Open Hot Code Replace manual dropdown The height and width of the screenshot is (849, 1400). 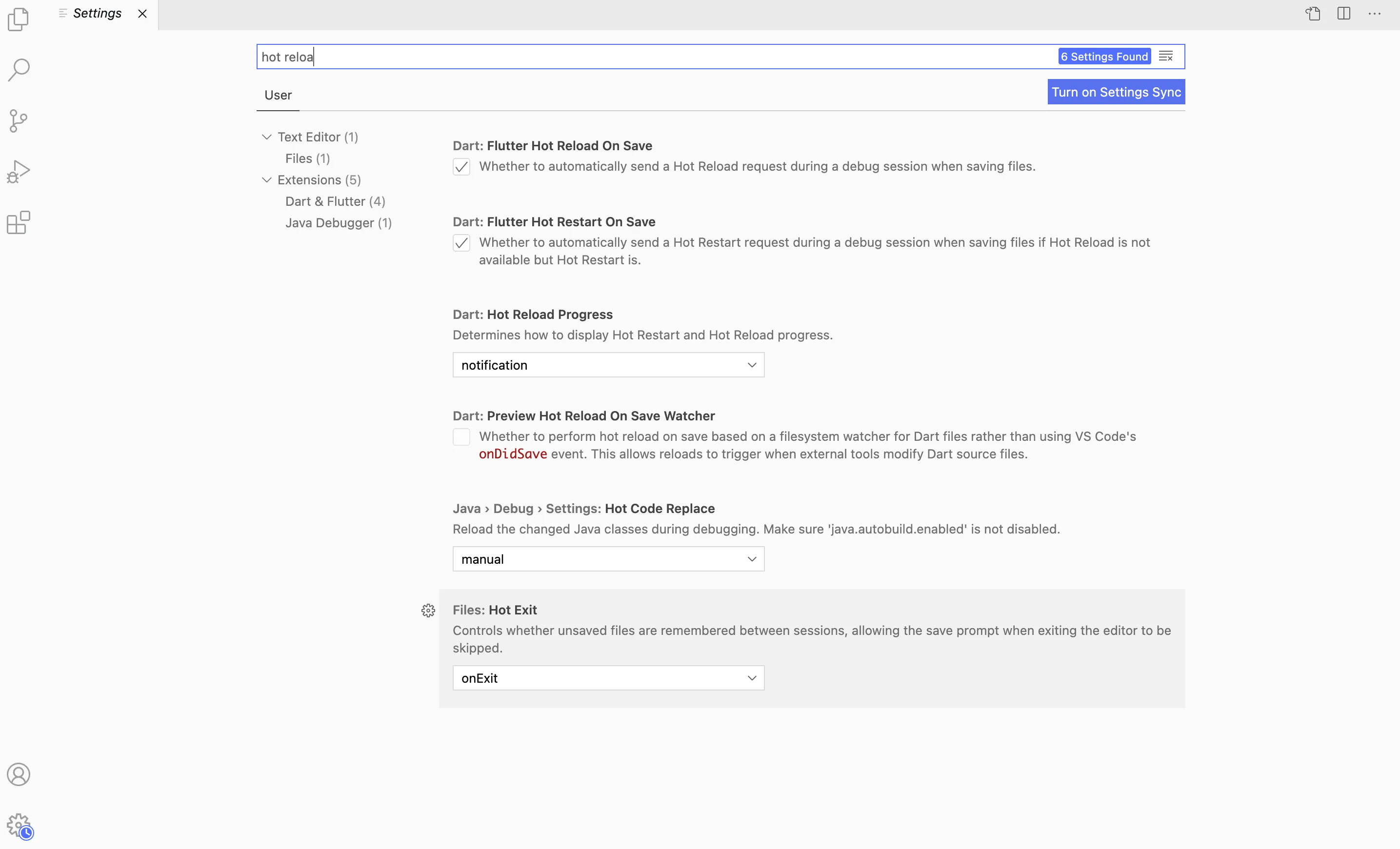point(608,559)
